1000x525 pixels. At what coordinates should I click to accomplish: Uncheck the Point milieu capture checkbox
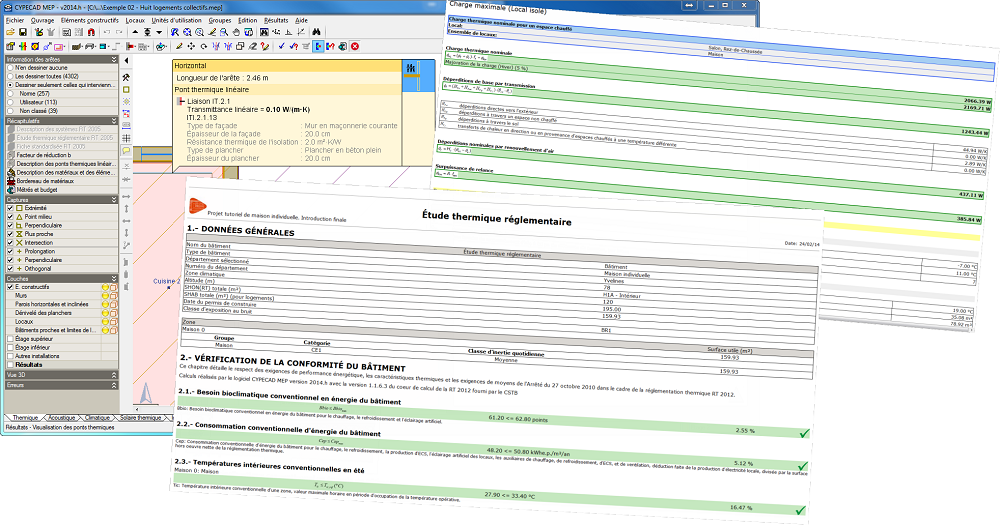(11, 216)
